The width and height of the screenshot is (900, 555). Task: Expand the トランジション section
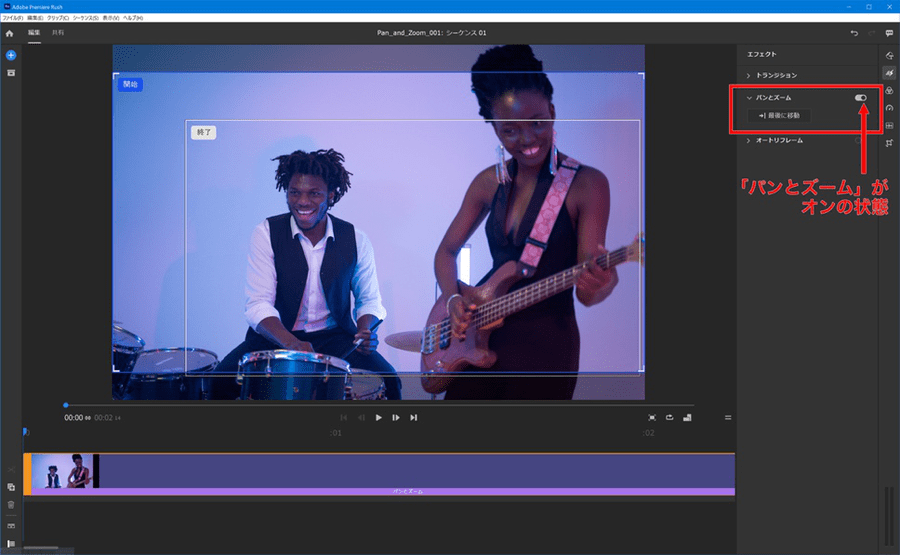tap(776, 75)
